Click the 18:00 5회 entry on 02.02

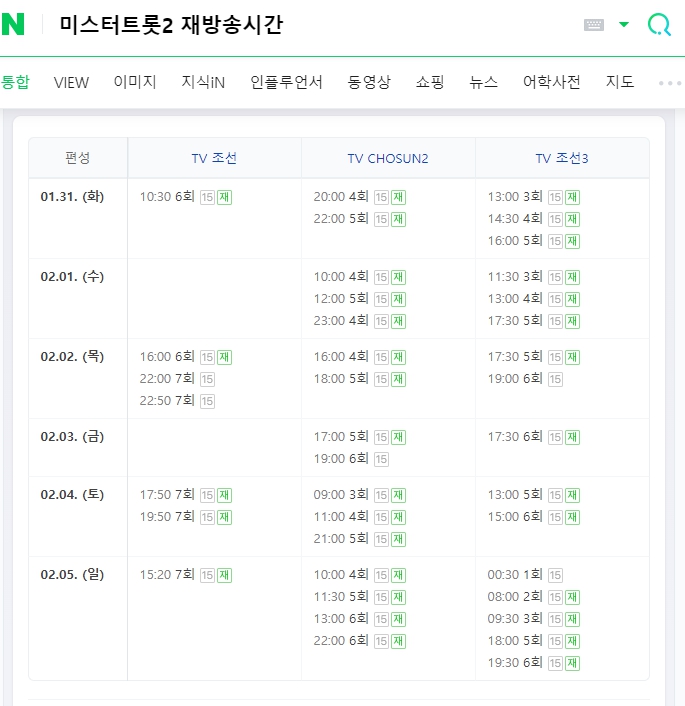(341, 379)
